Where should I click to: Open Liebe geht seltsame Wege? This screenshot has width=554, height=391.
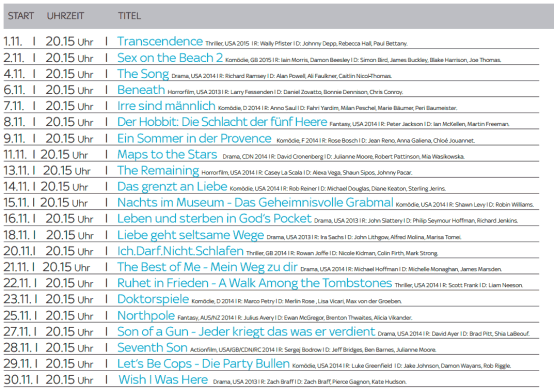pos(190,235)
